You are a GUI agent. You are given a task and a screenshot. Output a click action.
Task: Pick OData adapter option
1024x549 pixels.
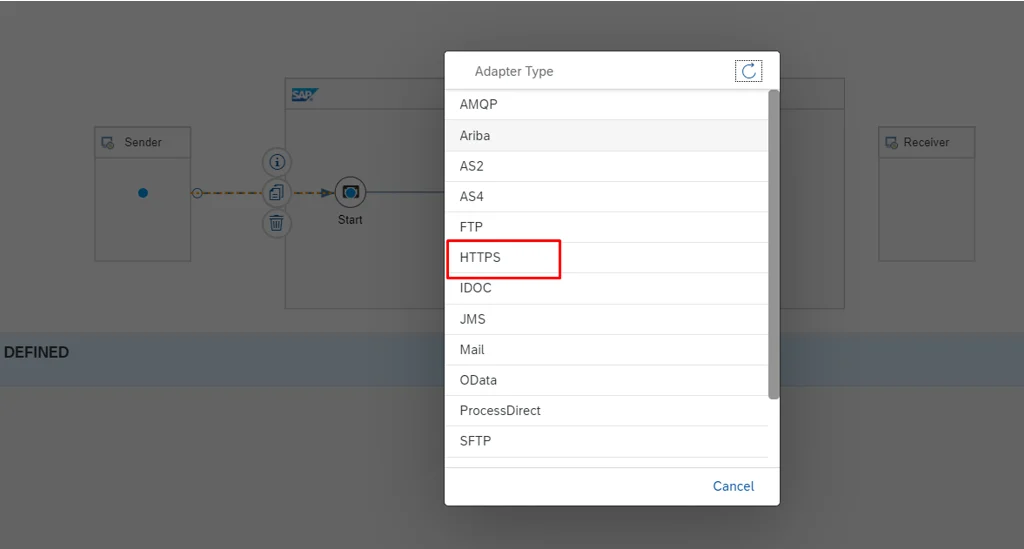(478, 380)
